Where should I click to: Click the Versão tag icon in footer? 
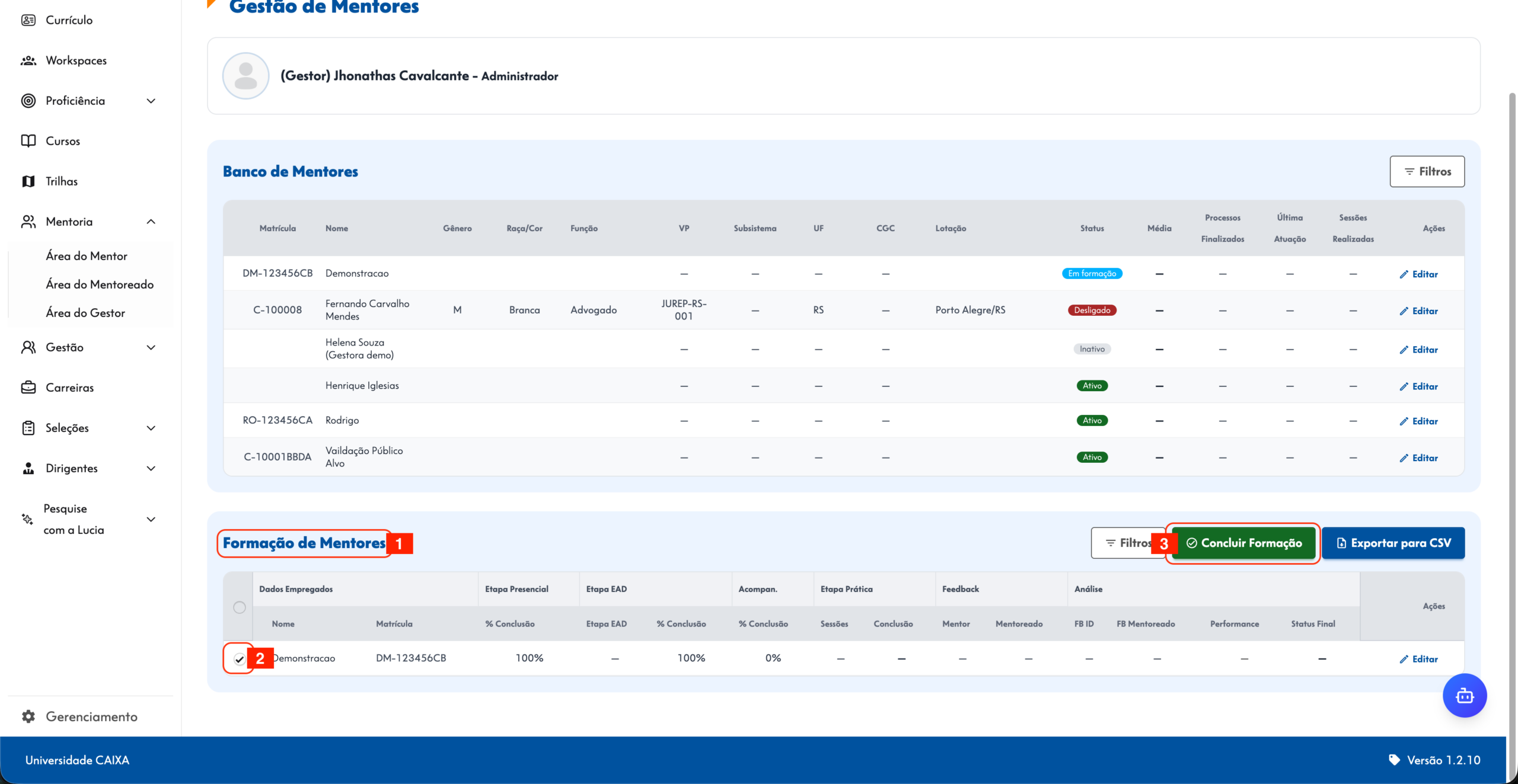pos(1394,760)
